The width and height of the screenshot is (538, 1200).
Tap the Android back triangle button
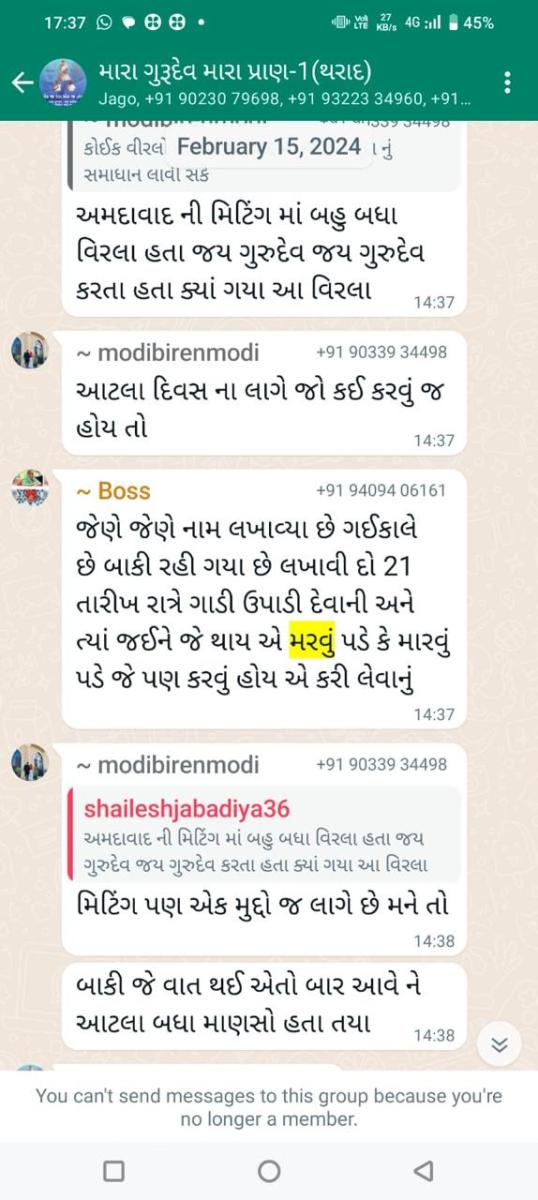click(x=423, y=1170)
